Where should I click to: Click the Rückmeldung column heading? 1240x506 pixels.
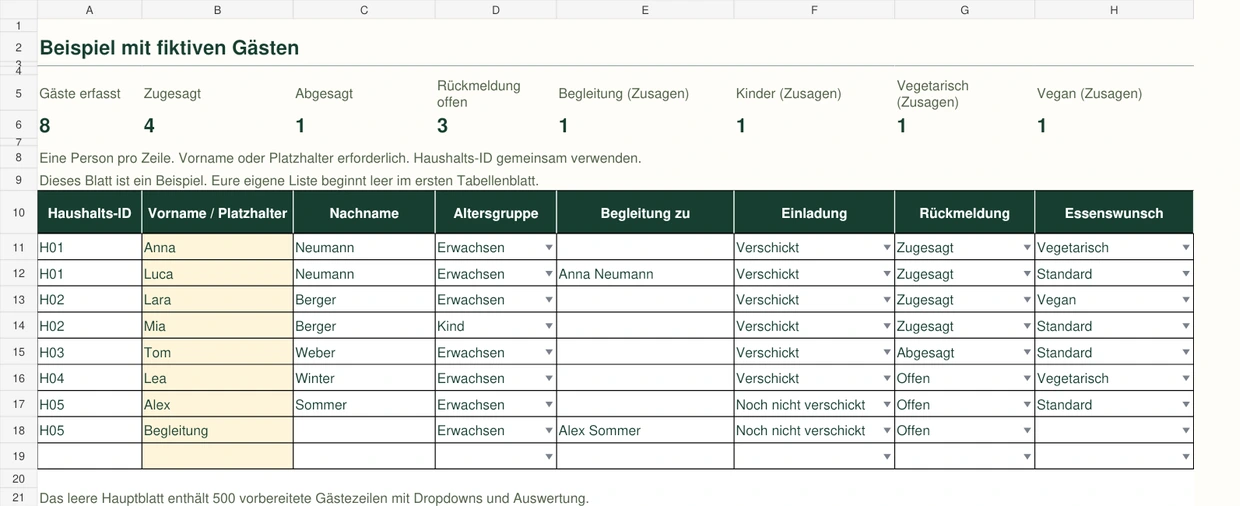(964, 213)
